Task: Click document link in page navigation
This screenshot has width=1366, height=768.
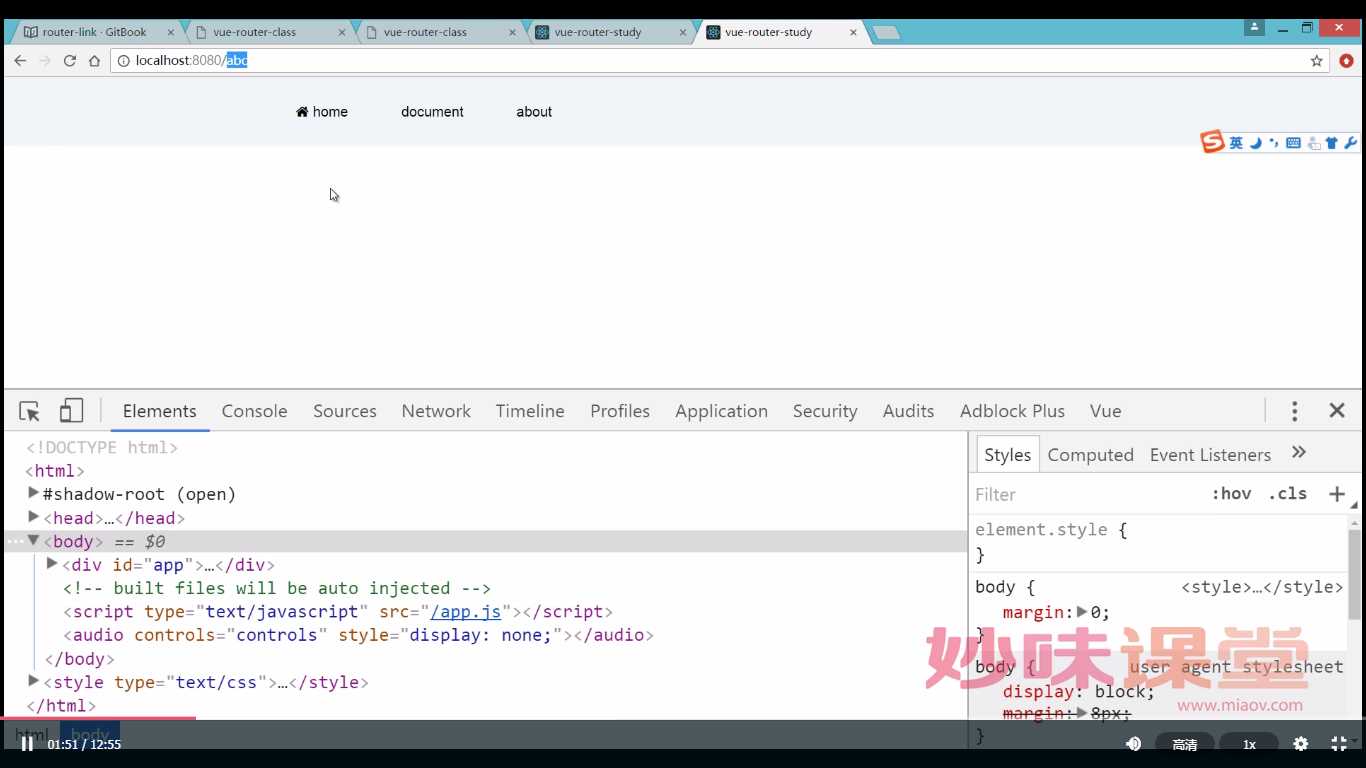Action: tap(432, 112)
